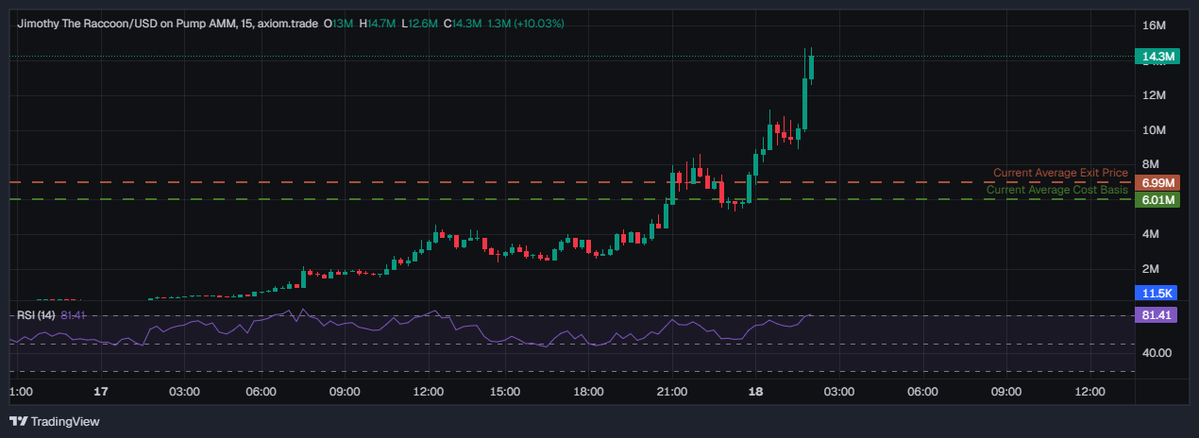Click the 8M price axis label
1199x438 pixels.
coord(1153,164)
